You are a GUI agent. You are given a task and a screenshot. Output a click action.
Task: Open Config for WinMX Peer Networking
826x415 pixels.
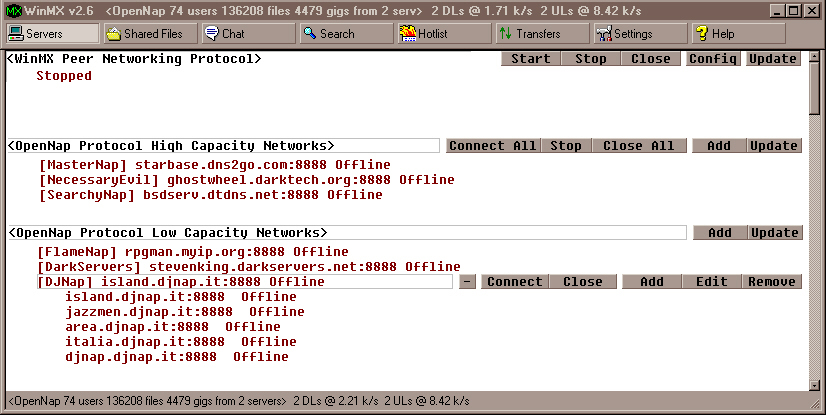[x=713, y=59]
